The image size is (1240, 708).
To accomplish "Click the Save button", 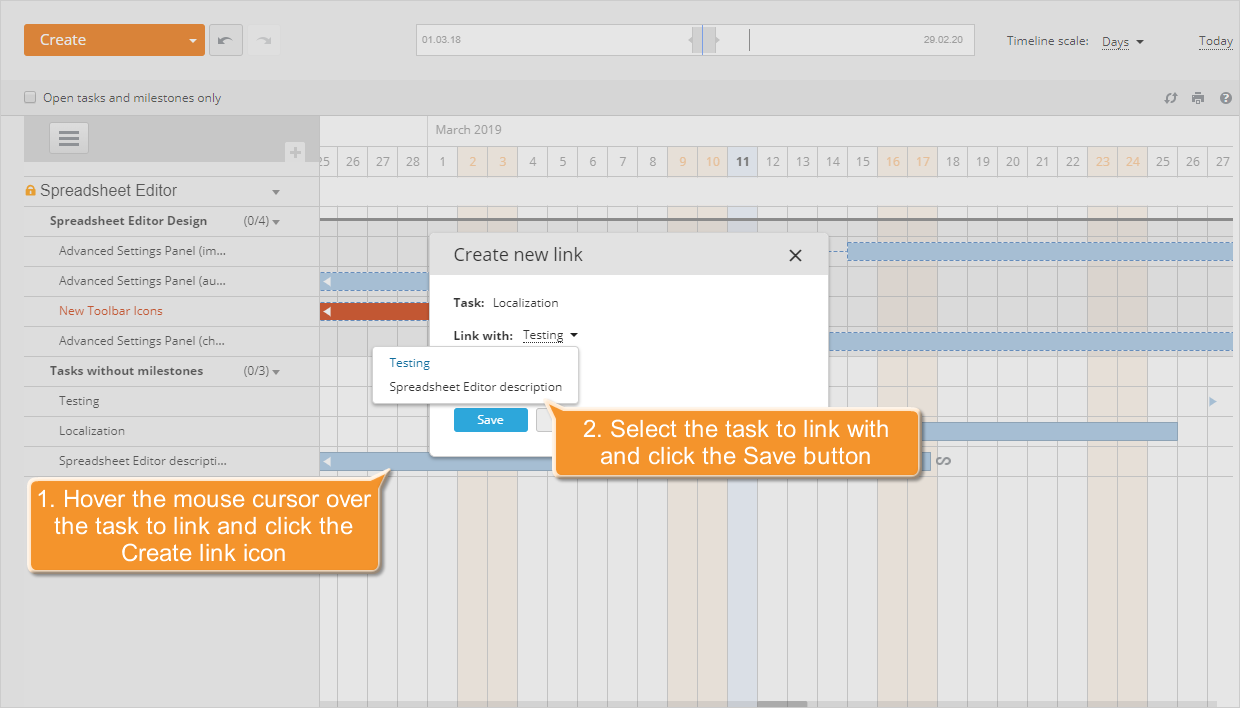I will pyautogui.click(x=490, y=419).
